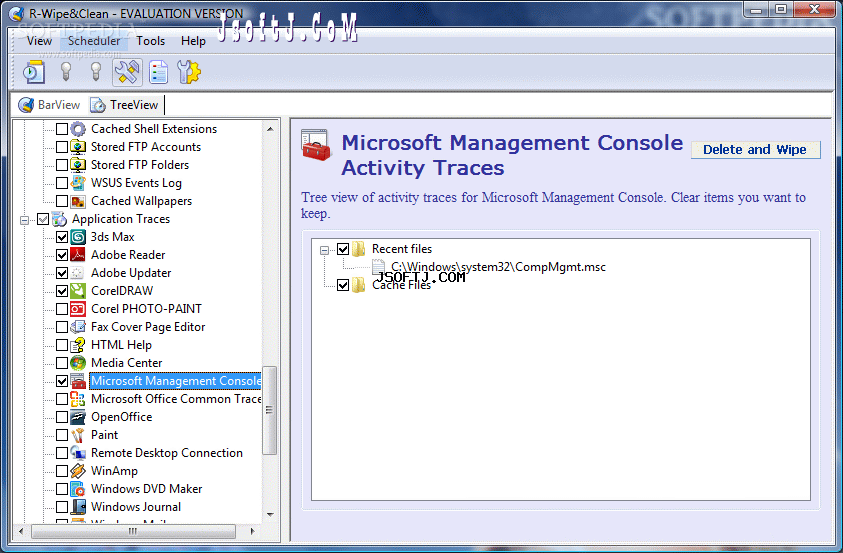Screen dimensions: 843x553
Task: Toggle the Application Traces group checkbox
Action: (x=43, y=219)
